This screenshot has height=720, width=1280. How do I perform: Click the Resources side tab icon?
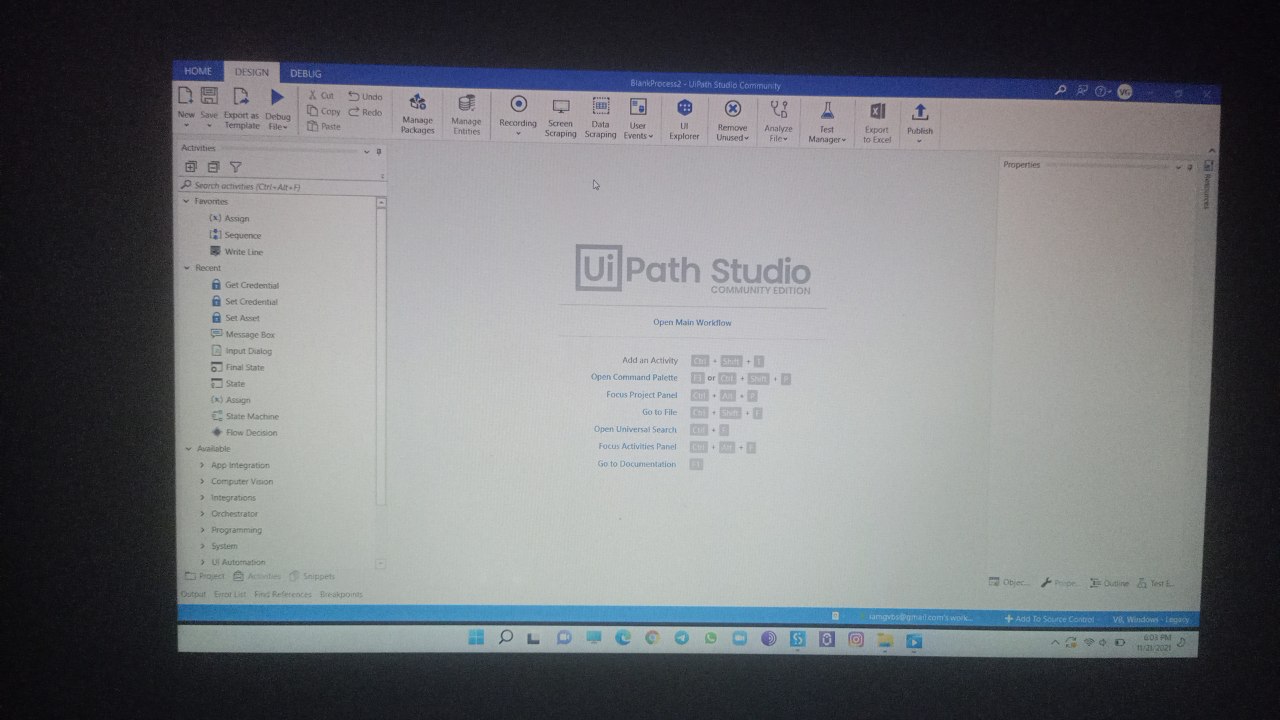click(x=1208, y=166)
